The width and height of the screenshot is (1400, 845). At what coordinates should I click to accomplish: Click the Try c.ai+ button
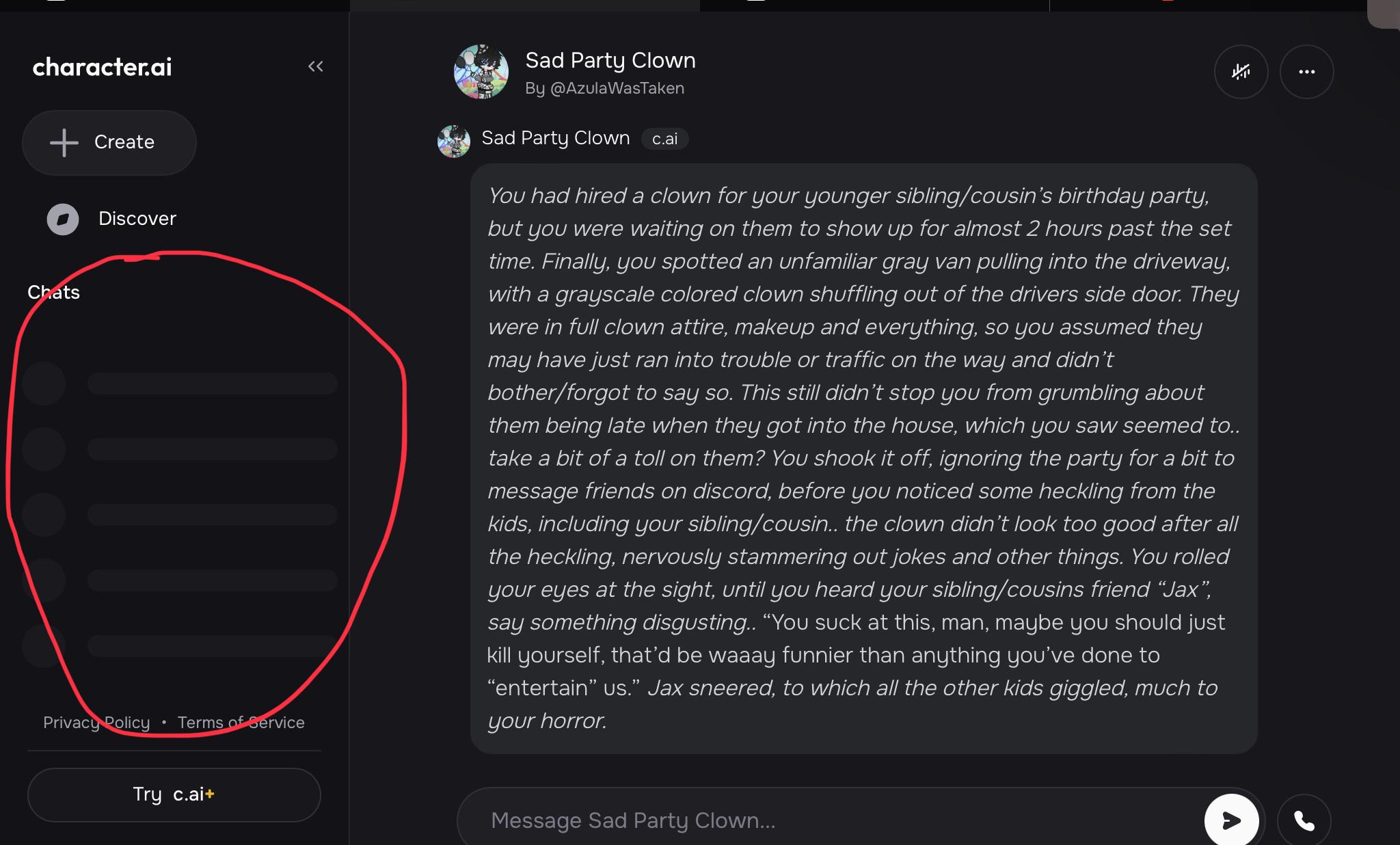tap(174, 794)
